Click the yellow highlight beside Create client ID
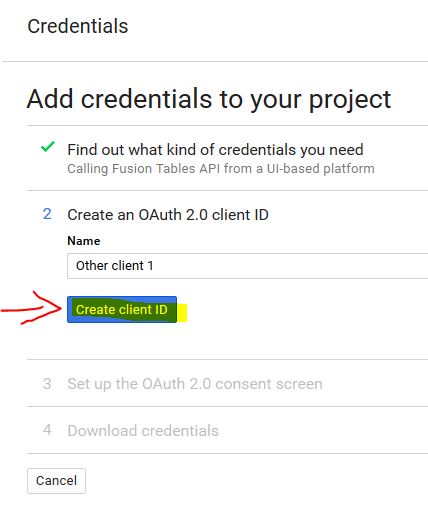 click(182, 313)
